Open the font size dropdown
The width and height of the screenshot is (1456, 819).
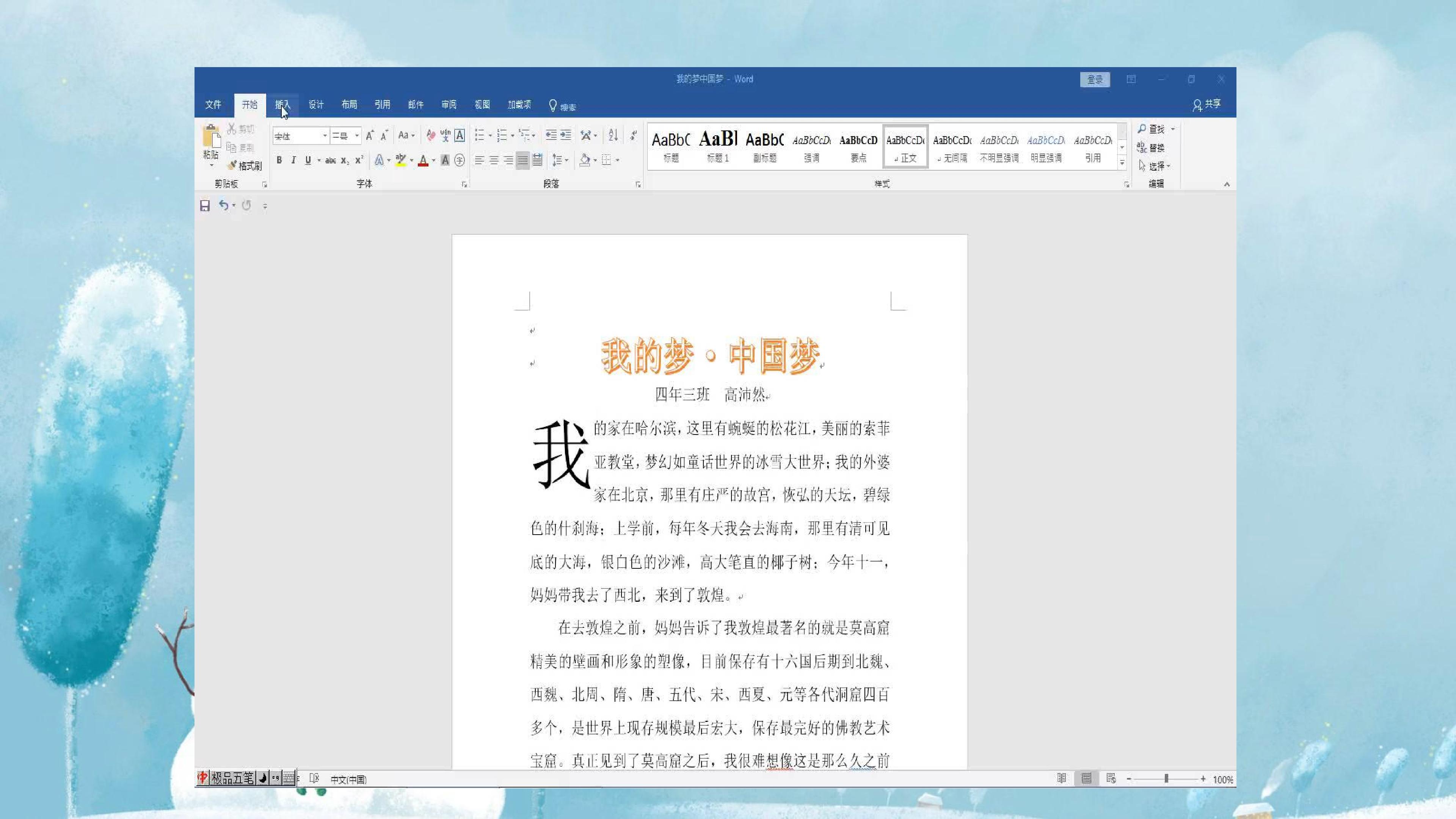coord(357,136)
